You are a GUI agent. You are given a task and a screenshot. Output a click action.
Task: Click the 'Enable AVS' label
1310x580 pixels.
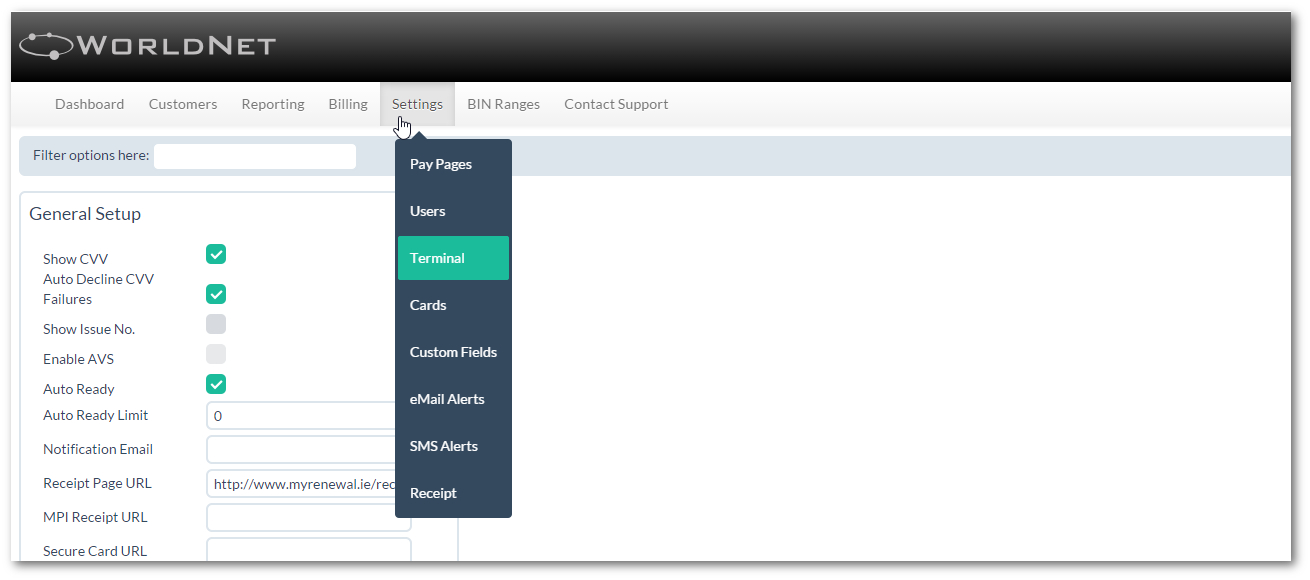(78, 359)
